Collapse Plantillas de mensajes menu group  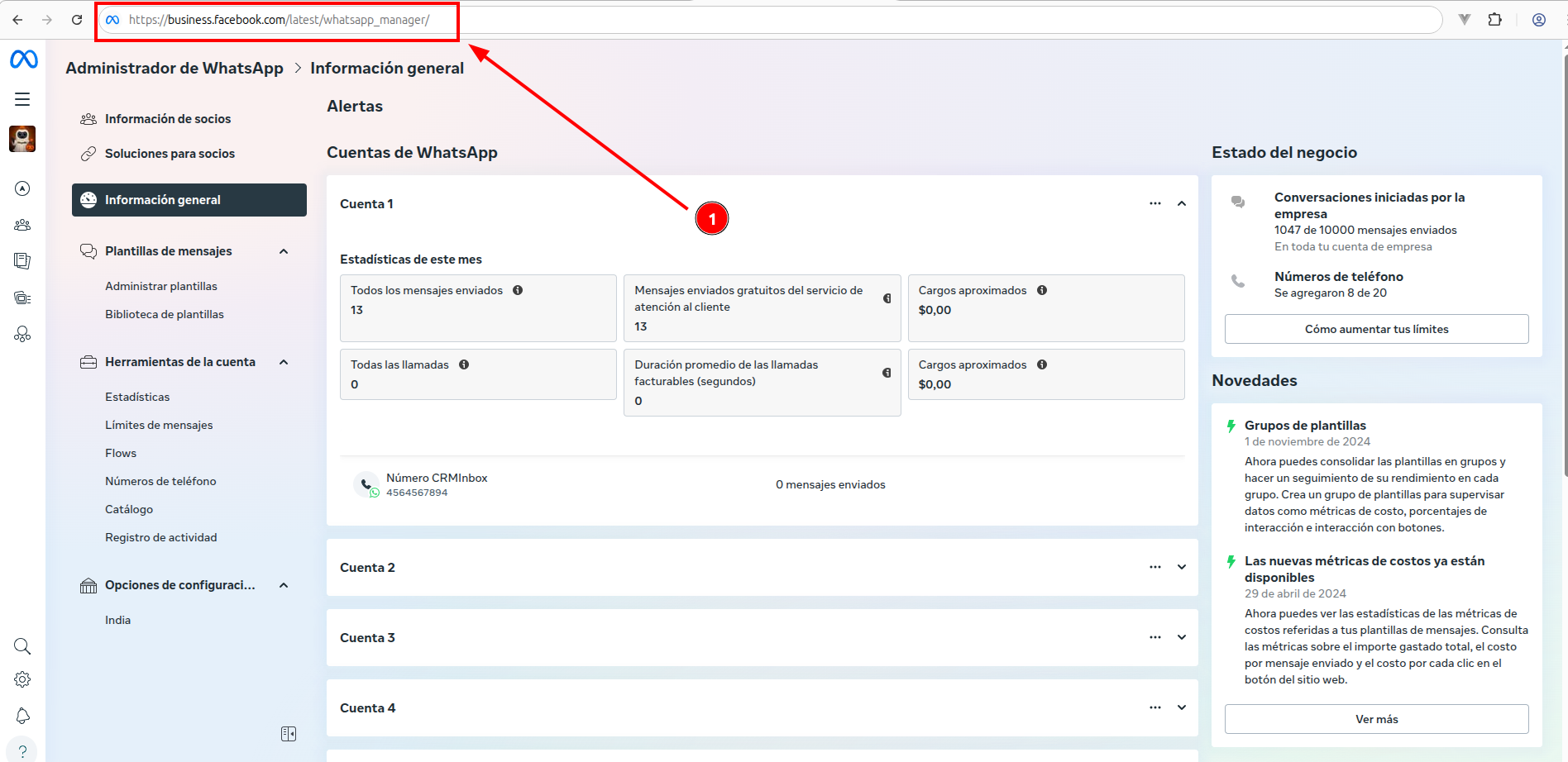coord(284,251)
